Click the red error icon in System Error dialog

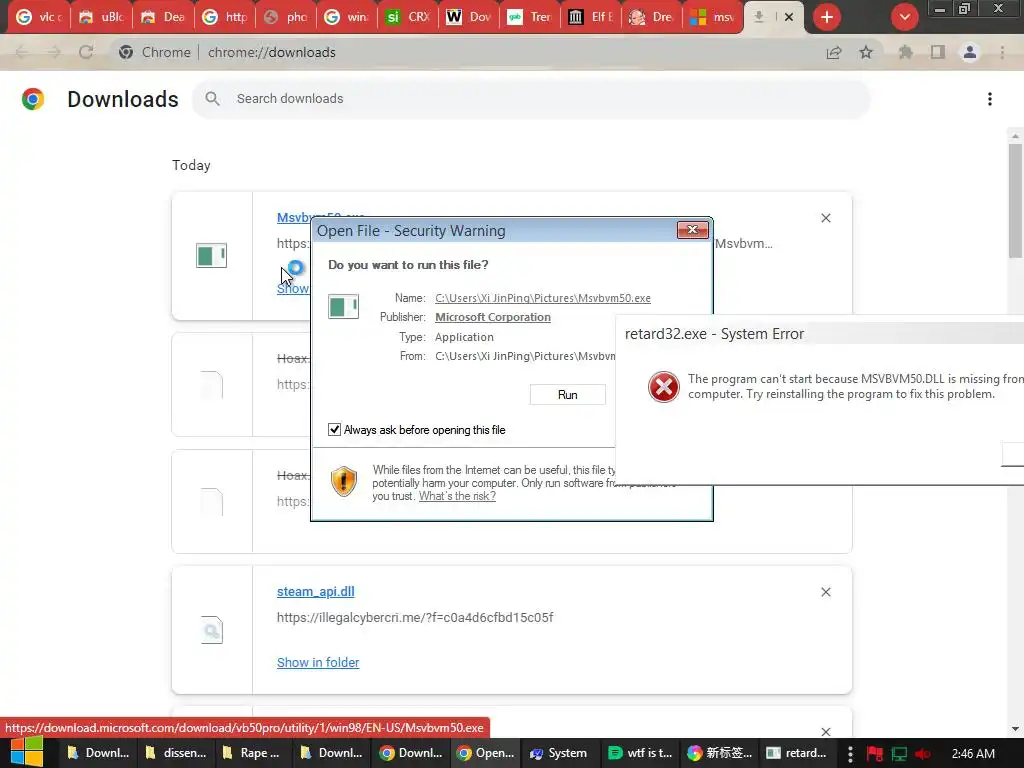pos(664,387)
